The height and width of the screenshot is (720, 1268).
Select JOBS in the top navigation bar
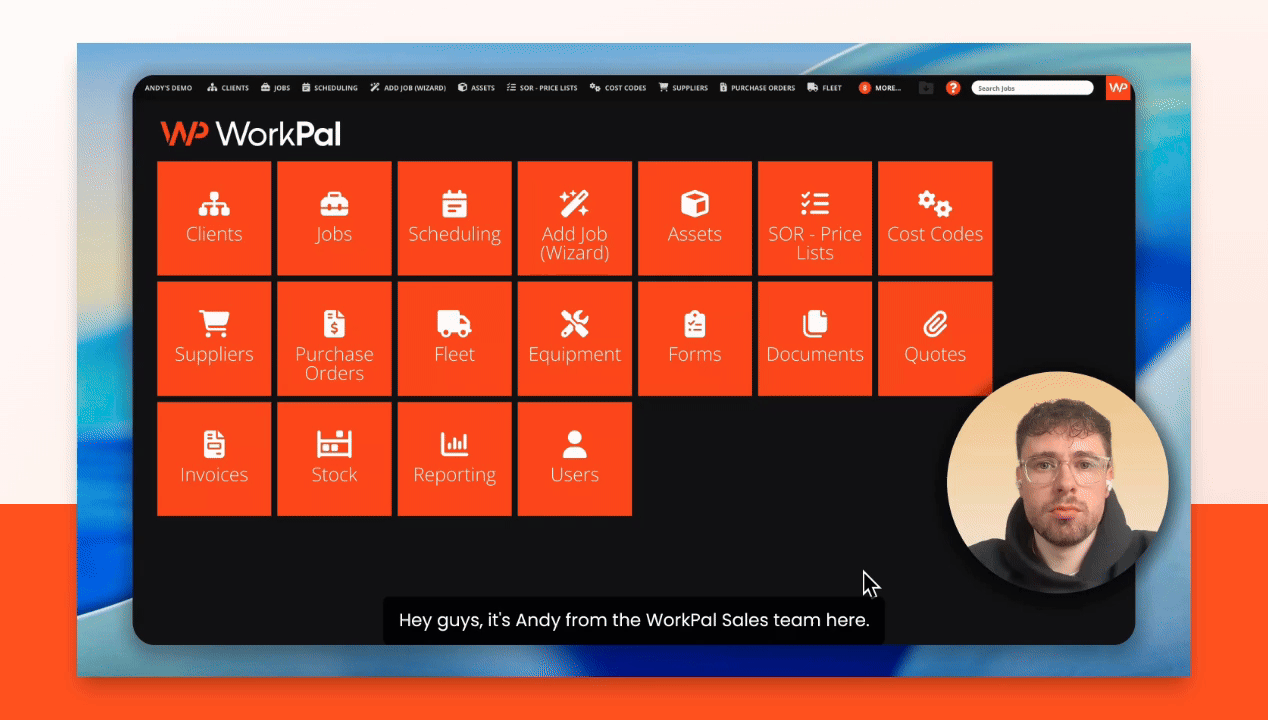tap(275, 88)
